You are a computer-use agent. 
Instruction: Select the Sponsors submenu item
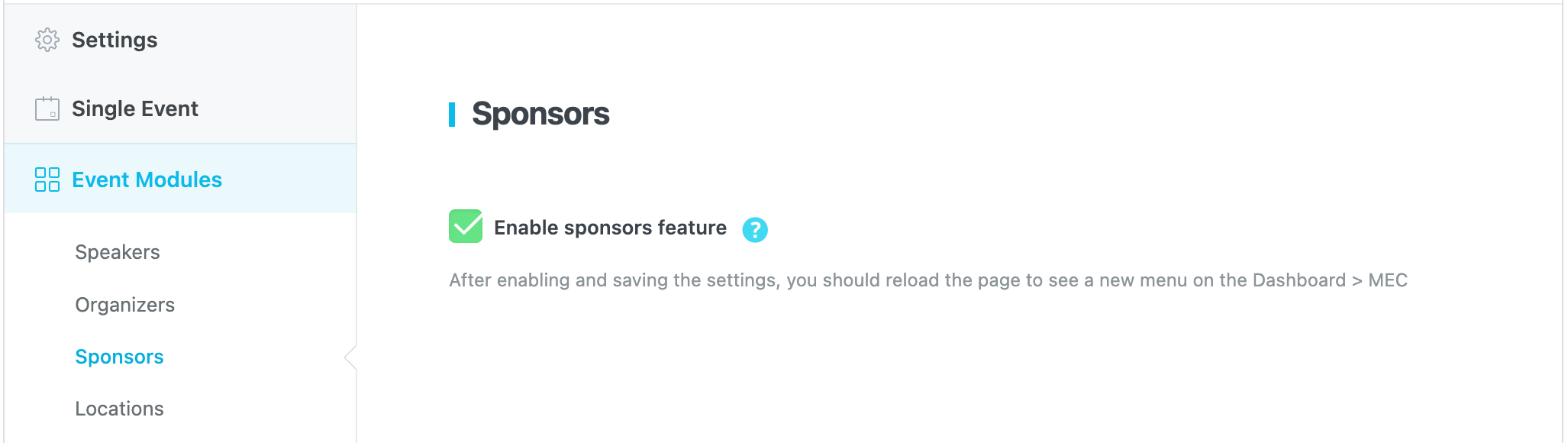pos(120,357)
